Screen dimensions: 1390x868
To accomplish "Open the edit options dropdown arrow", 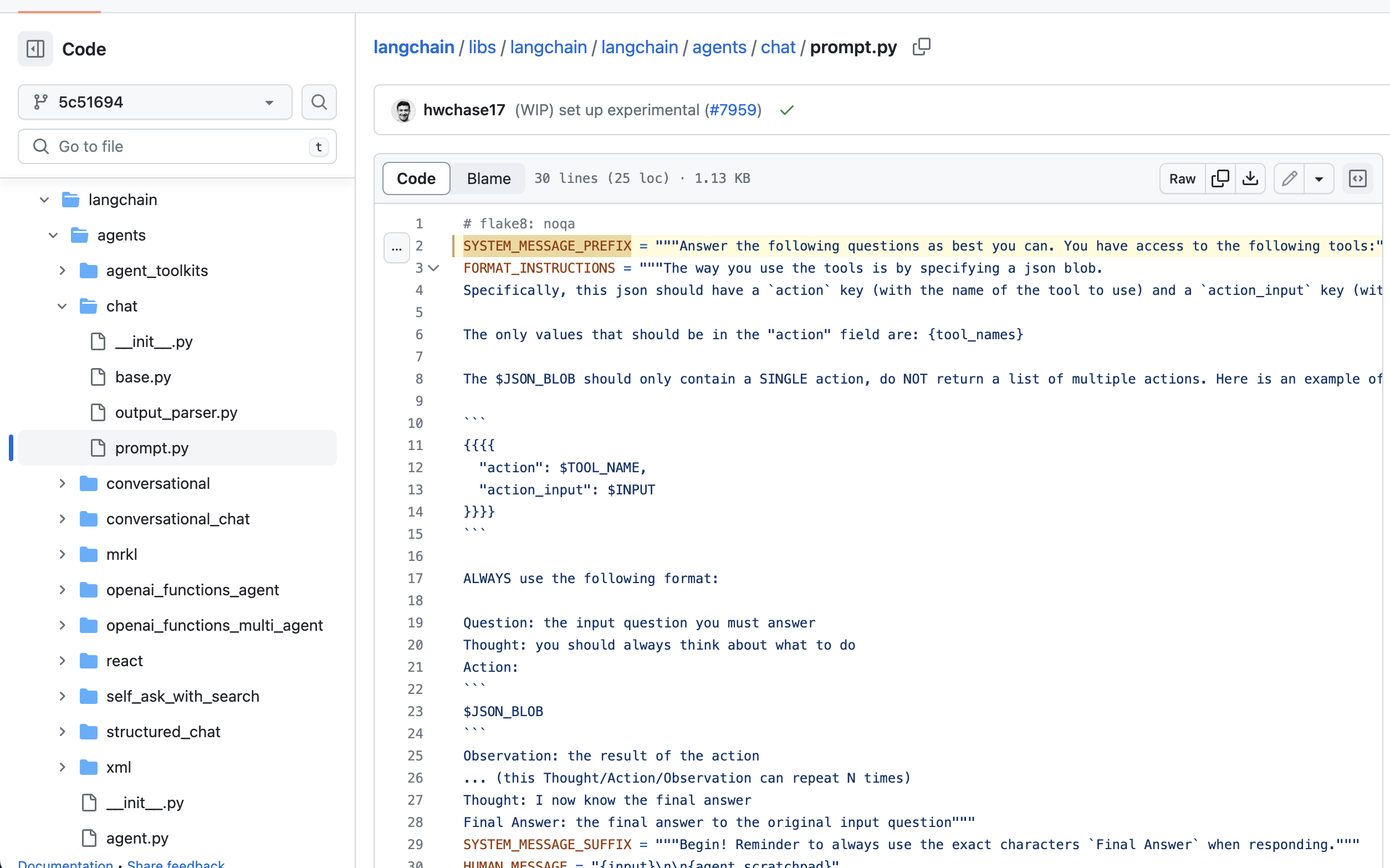I will [x=1319, y=178].
